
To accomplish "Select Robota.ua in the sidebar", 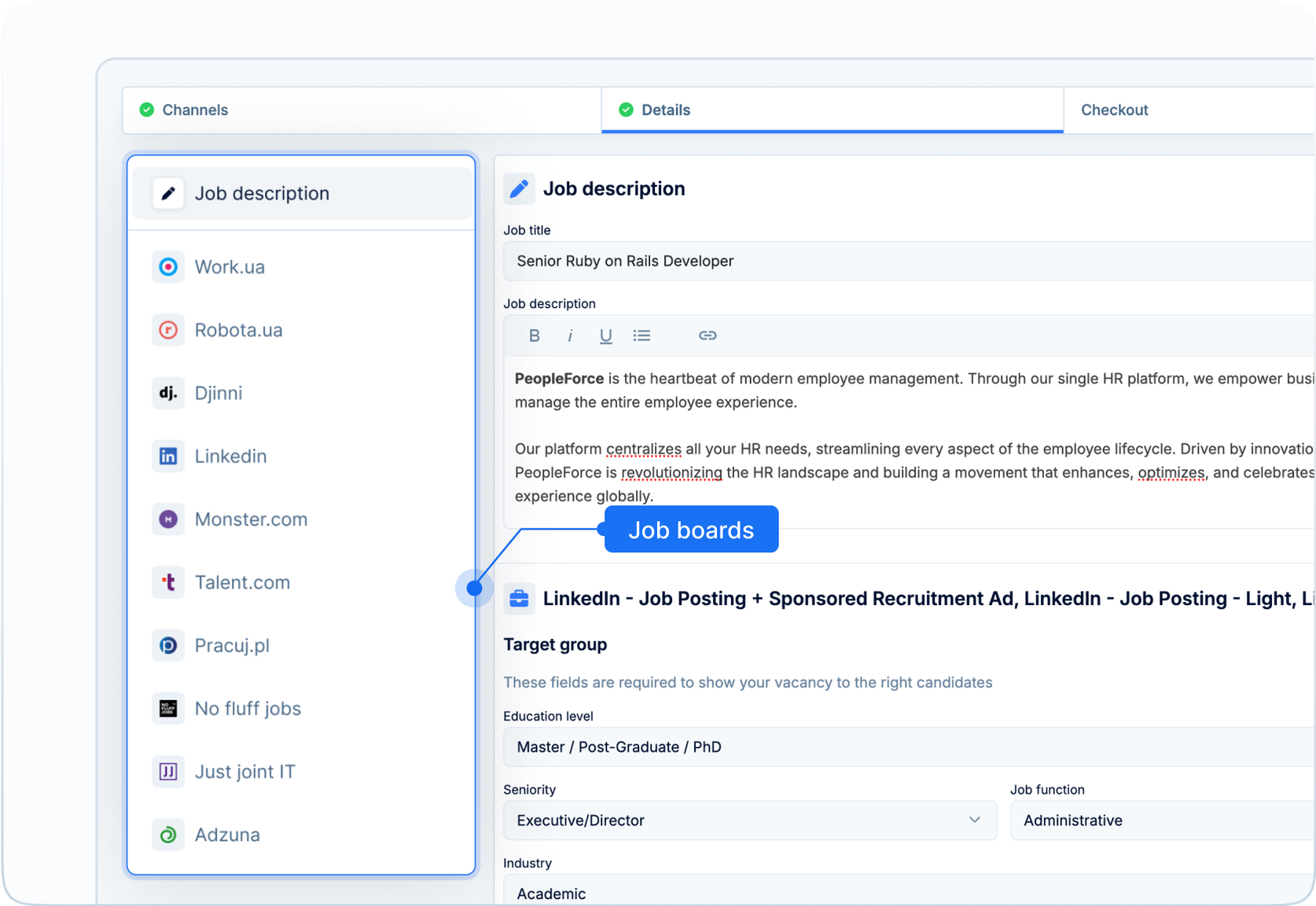I will (301, 330).
